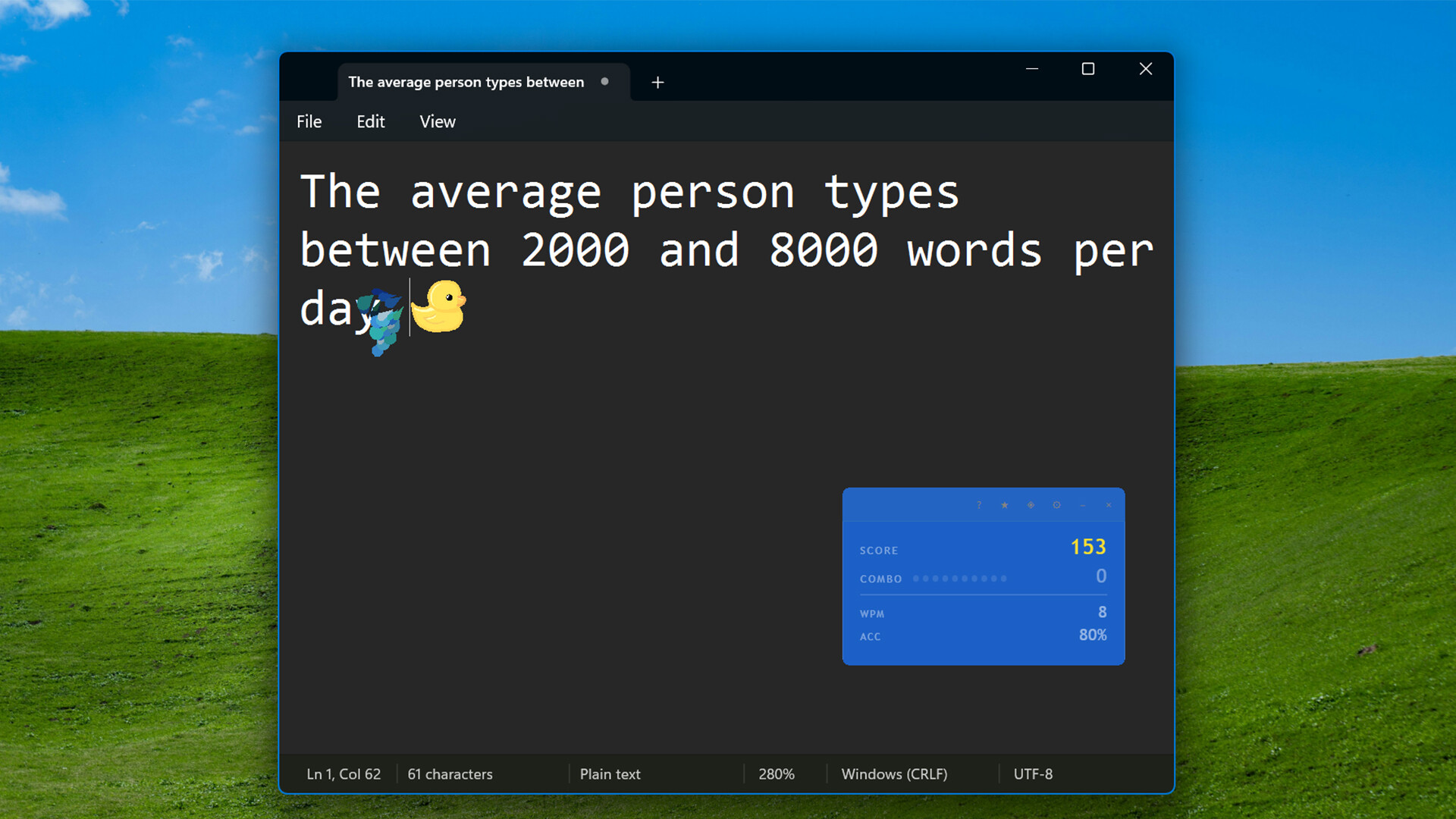Open the help question mark in score widget
1456x819 pixels.
click(979, 505)
